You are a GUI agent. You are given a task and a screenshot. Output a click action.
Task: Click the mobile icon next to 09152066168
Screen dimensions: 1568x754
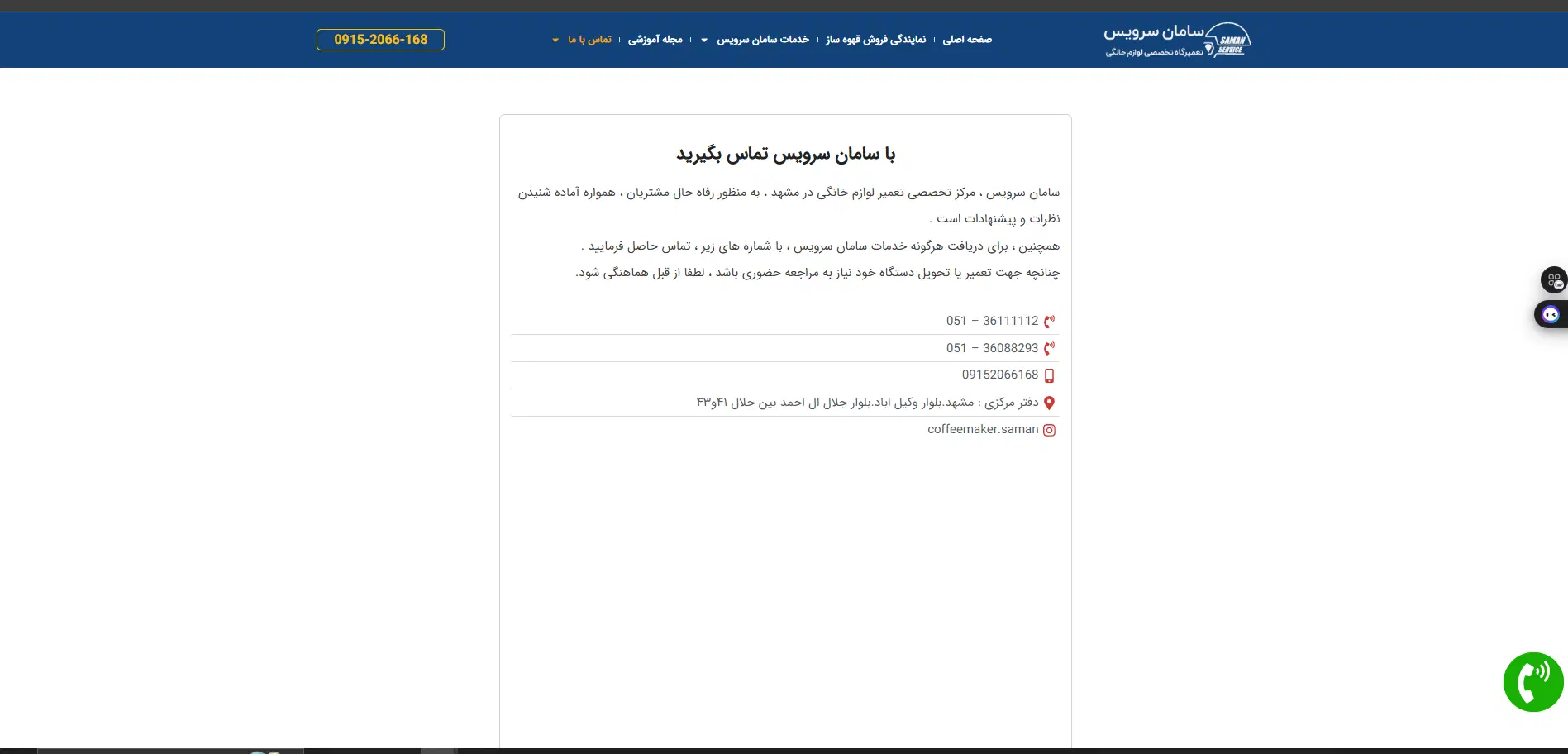tap(1049, 375)
